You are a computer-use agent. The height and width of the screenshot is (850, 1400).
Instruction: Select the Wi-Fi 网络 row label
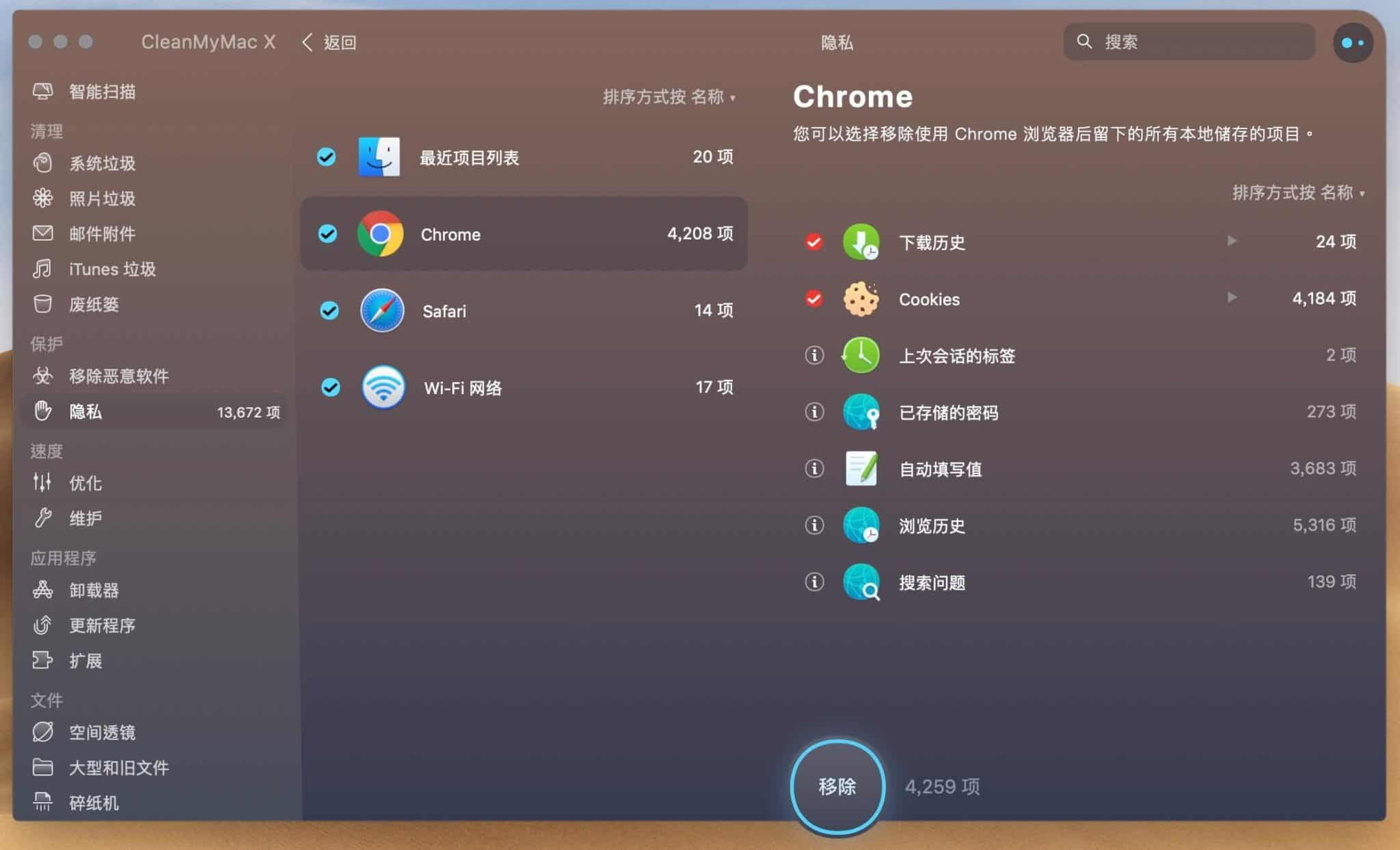(463, 387)
